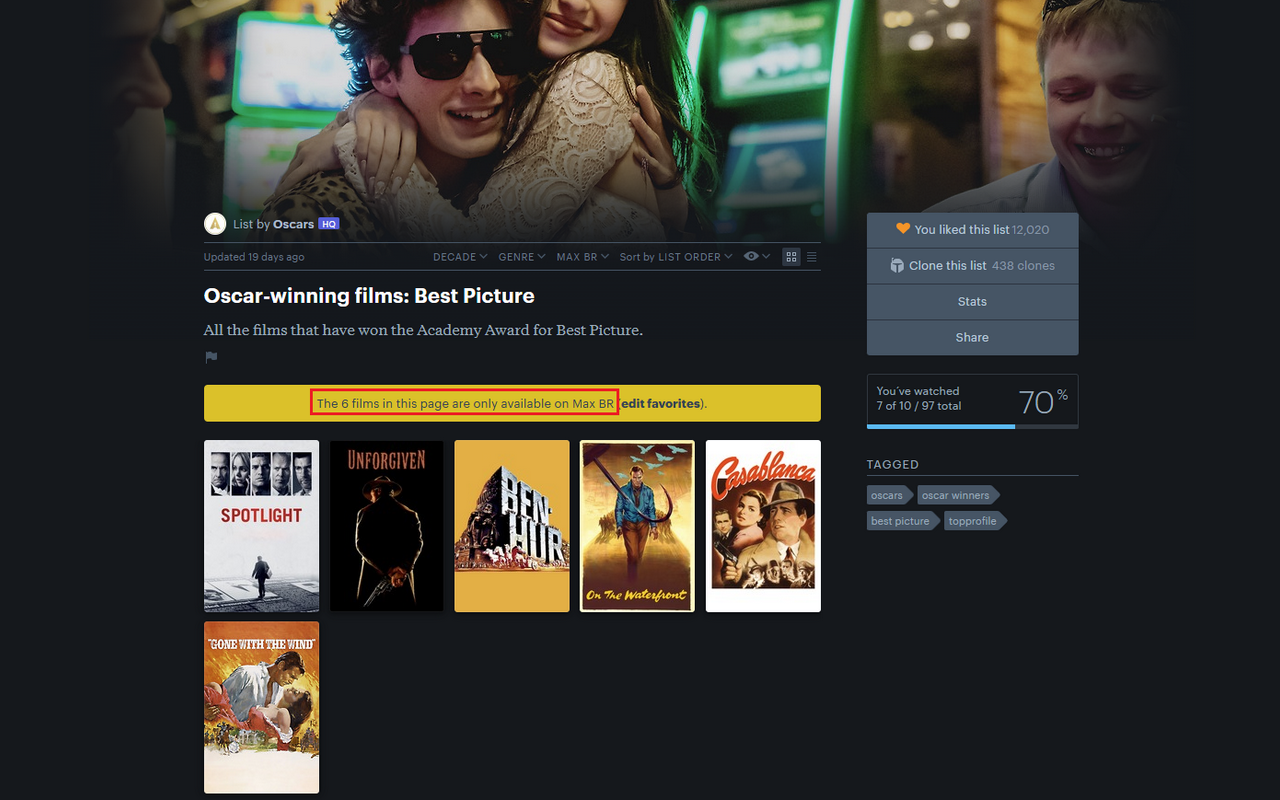Screen dimensions: 1280x800
Task: Open the On the Waterfront poster
Action: (637, 526)
